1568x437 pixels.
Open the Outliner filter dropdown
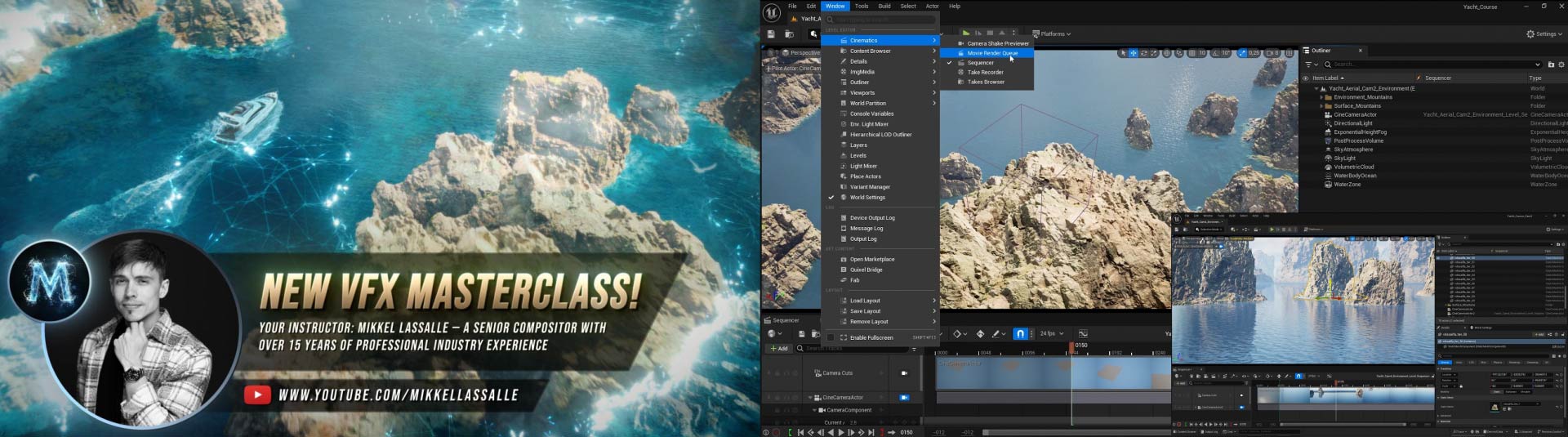[x=1310, y=64]
